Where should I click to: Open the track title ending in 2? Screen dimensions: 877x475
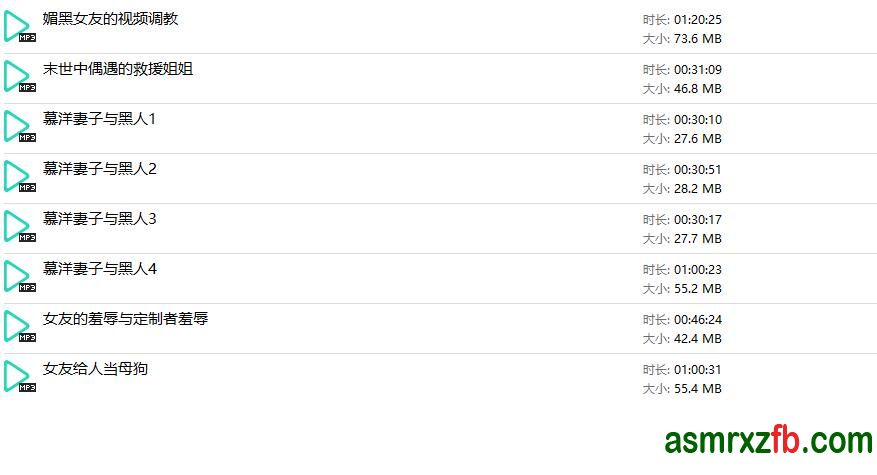tap(100, 169)
